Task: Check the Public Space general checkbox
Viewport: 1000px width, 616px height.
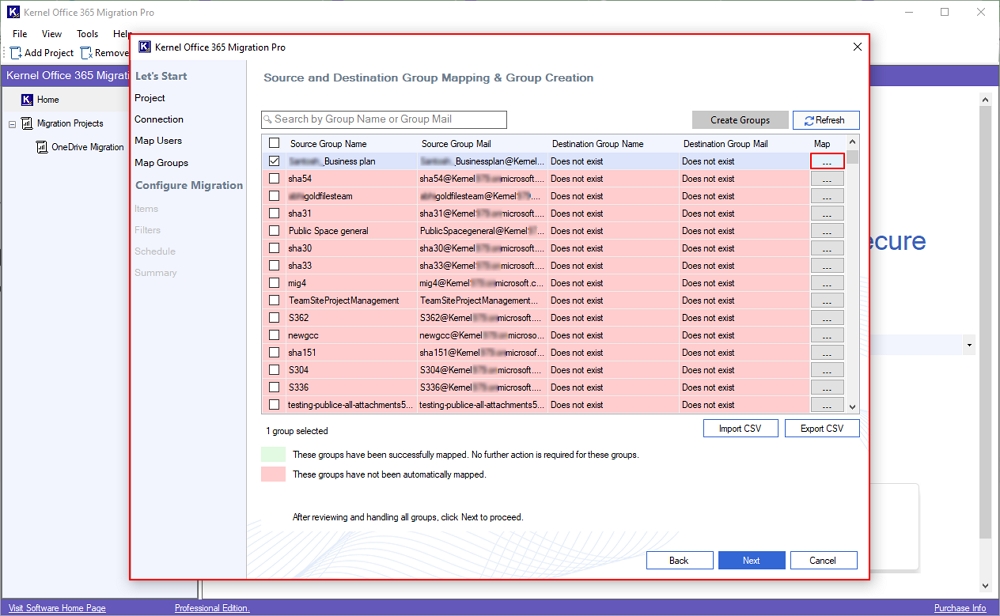Action: click(x=274, y=231)
